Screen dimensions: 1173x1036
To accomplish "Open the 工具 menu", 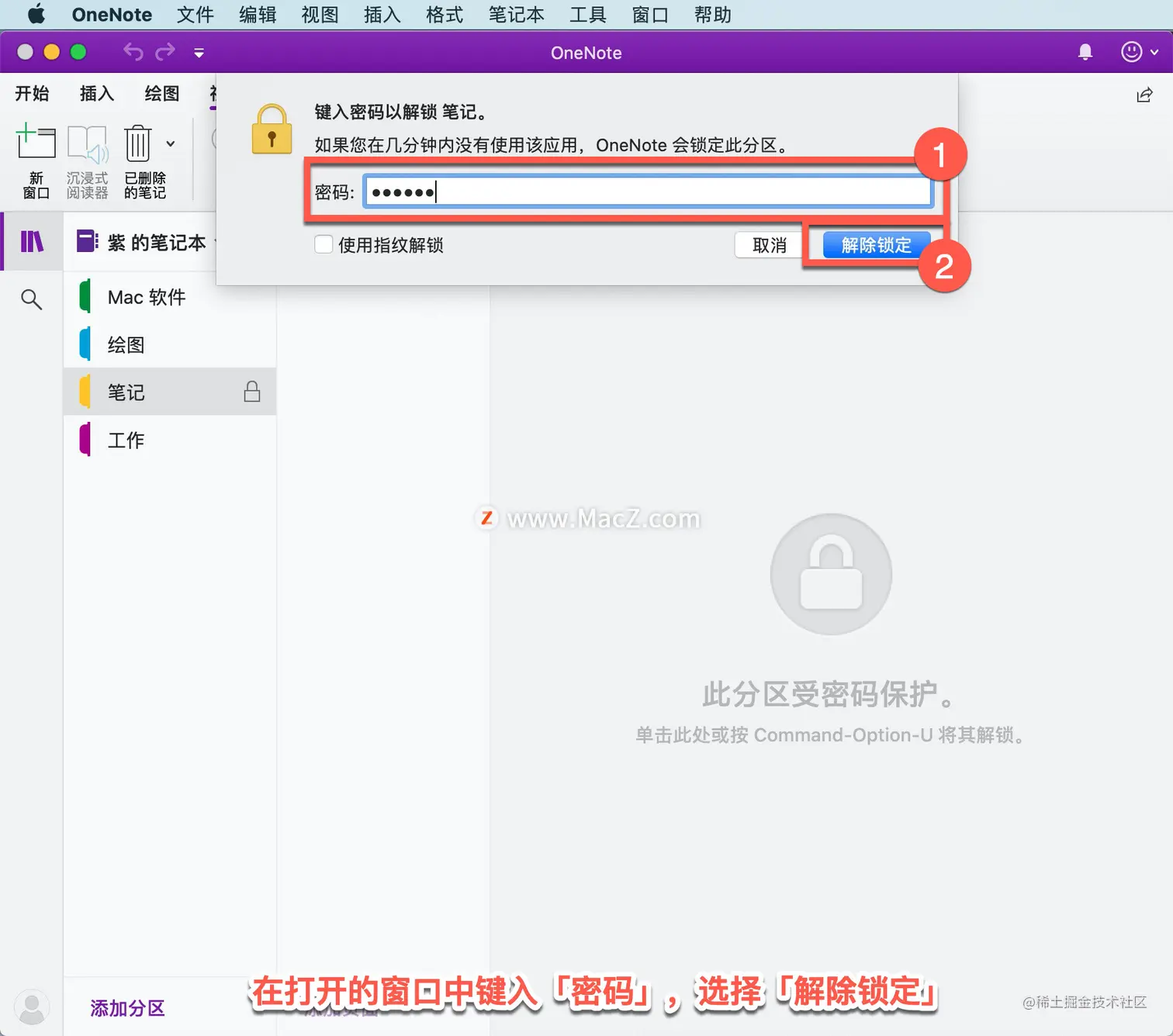I will tap(587, 15).
